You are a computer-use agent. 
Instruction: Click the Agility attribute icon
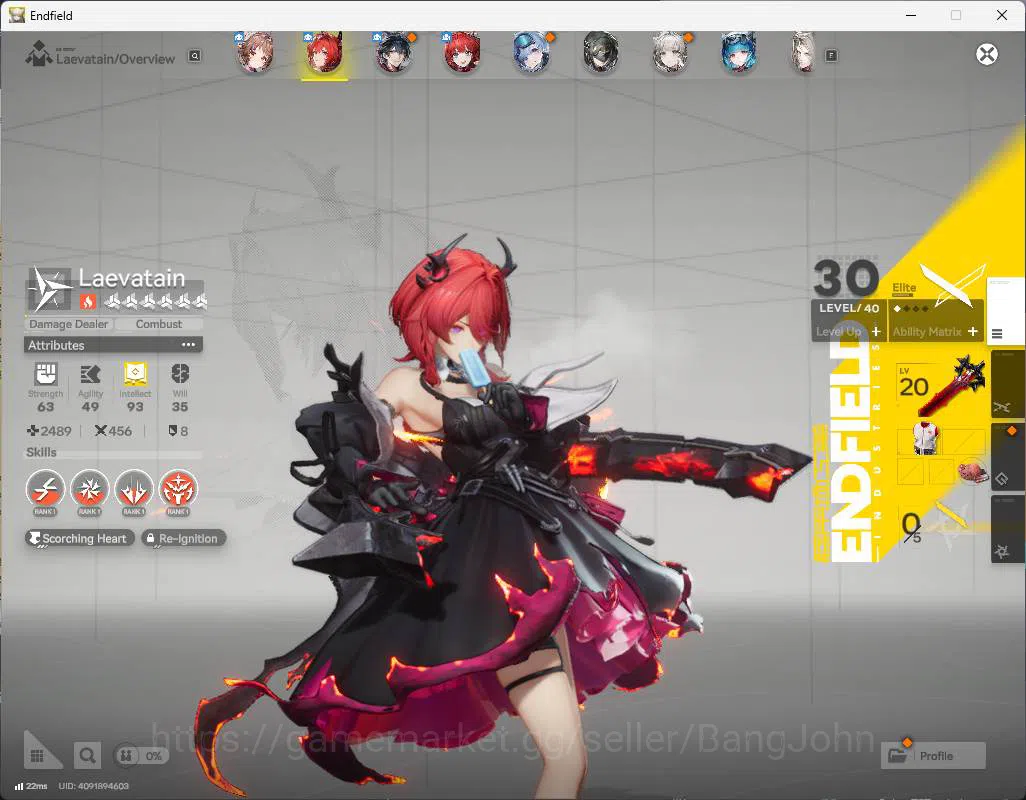pyautogui.click(x=90, y=374)
